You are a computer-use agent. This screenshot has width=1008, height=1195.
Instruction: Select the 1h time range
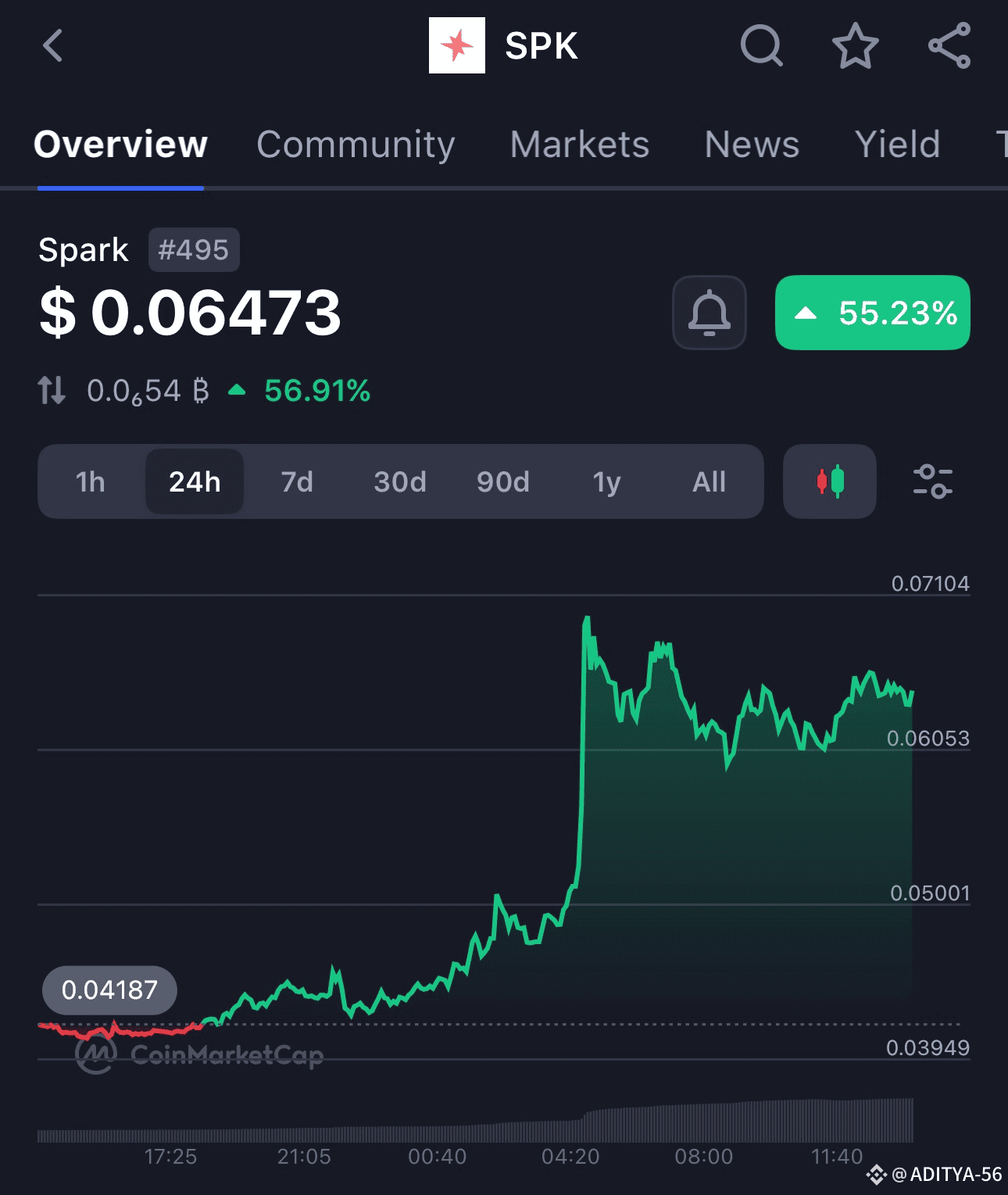tap(91, 481)
